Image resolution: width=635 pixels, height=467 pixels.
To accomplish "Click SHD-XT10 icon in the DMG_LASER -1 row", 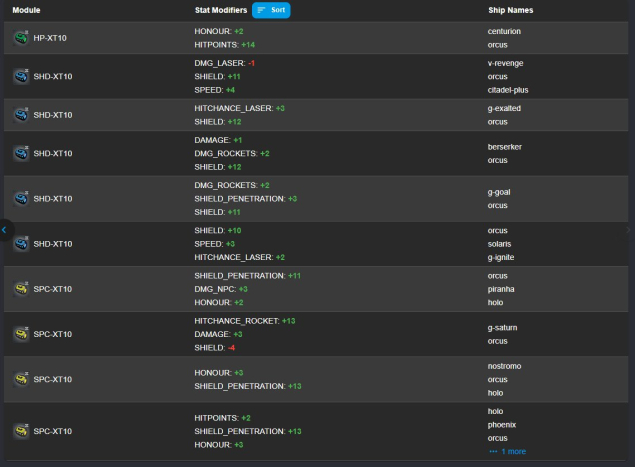I will pyautogui.click(x=21, y=76).
